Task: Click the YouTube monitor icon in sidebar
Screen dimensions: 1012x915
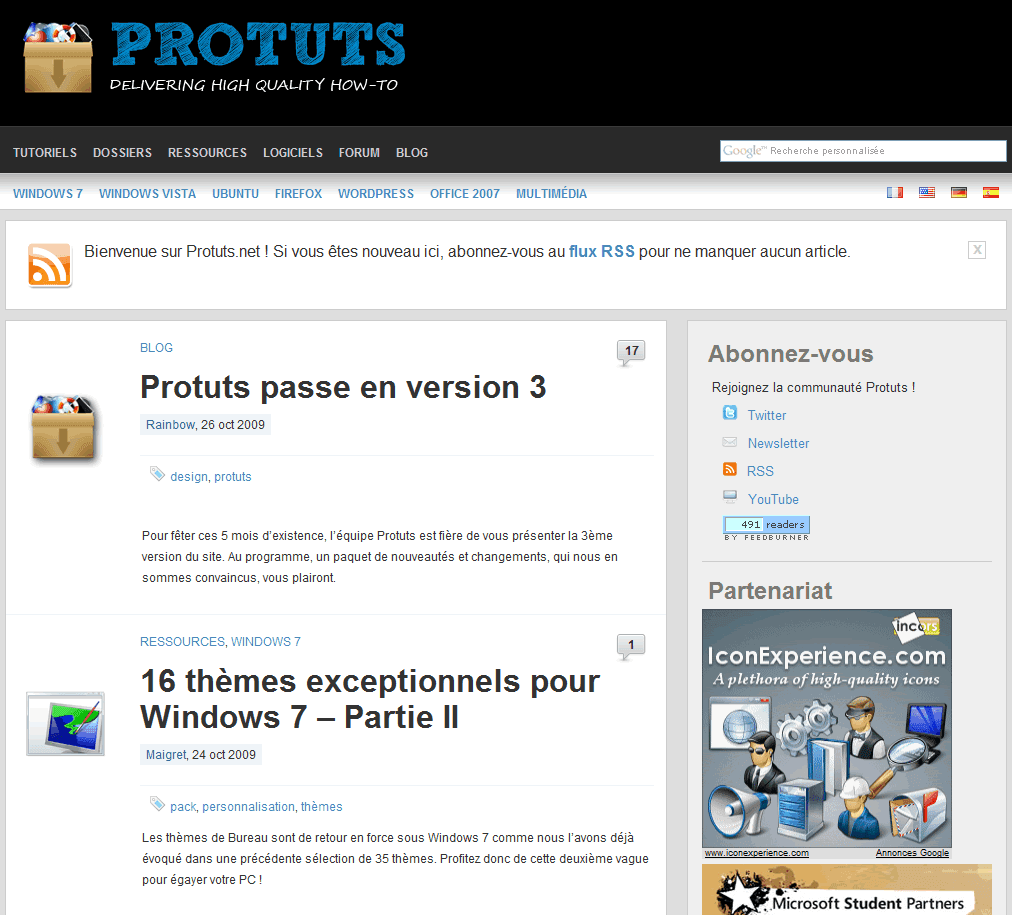Action: coord(730,497)
